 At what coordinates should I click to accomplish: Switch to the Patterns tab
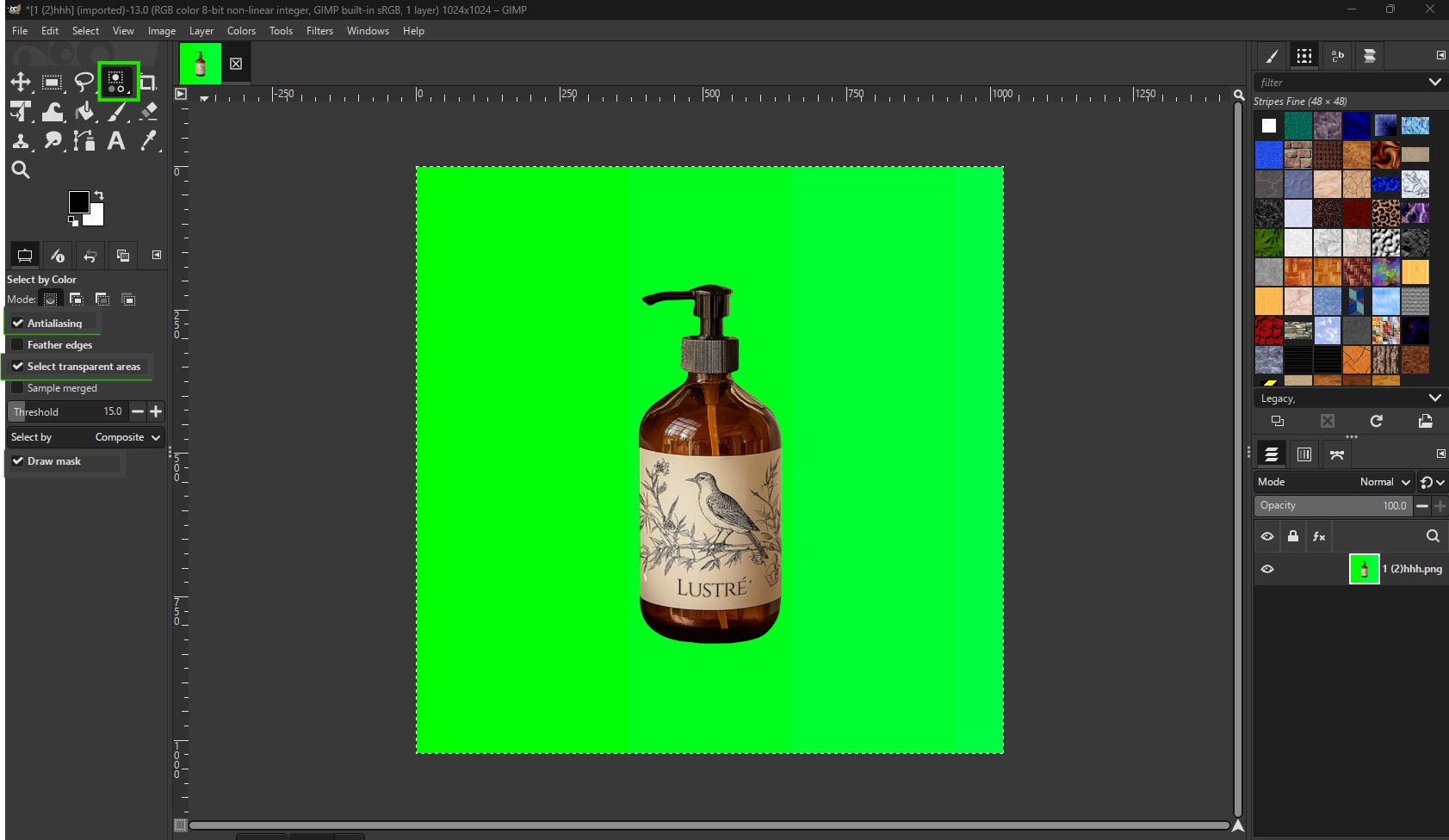[1304, 56]
